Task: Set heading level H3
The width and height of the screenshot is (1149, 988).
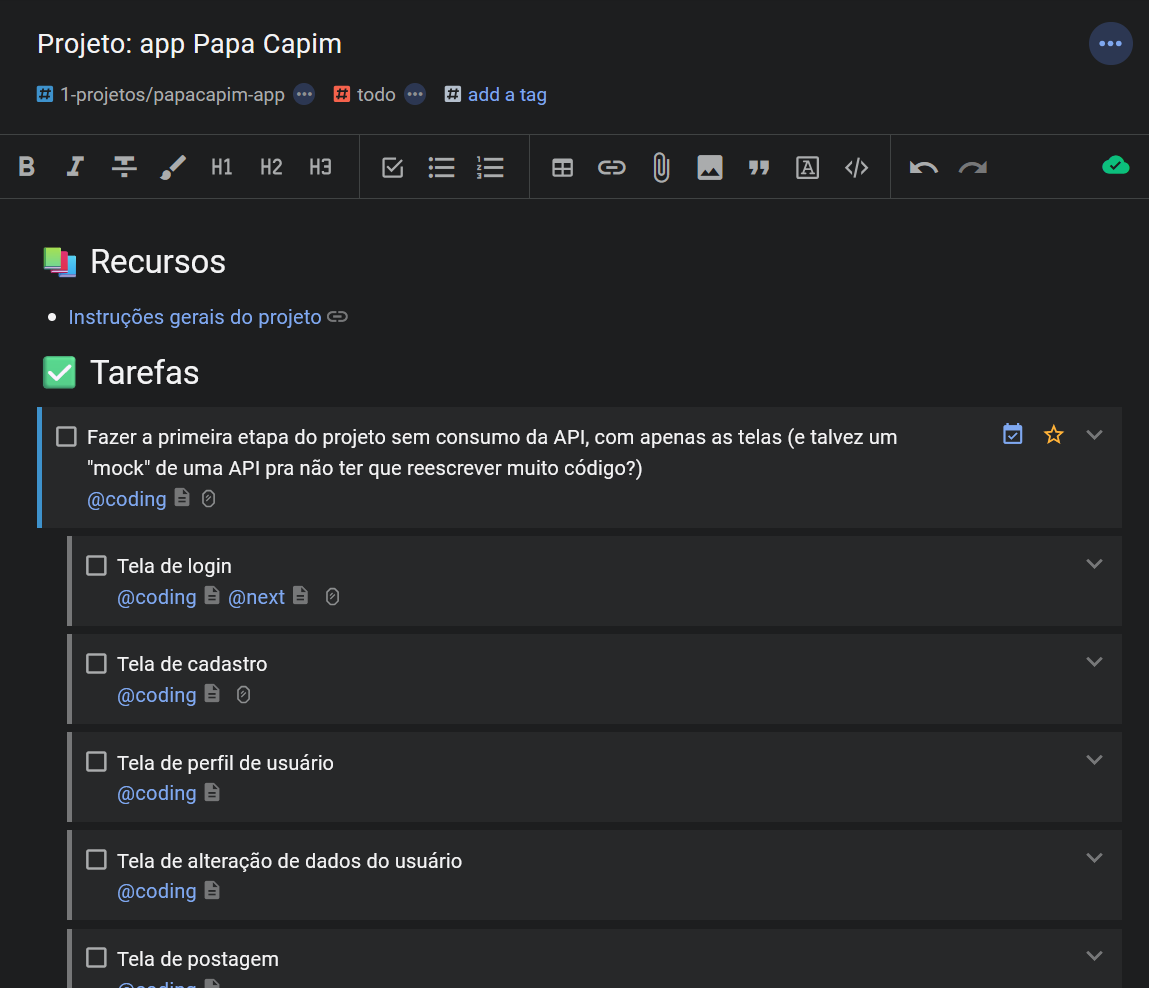Action: pos(320,167)
